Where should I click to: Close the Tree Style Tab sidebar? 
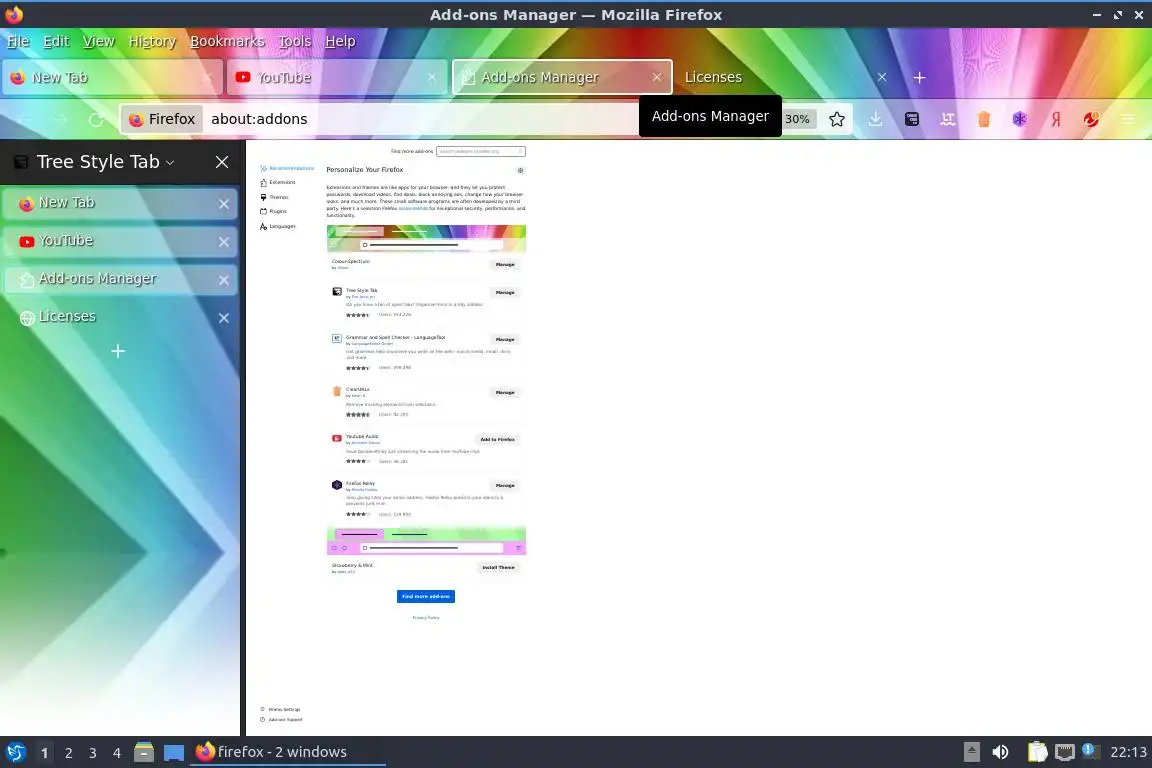click(x=222, y=162)
